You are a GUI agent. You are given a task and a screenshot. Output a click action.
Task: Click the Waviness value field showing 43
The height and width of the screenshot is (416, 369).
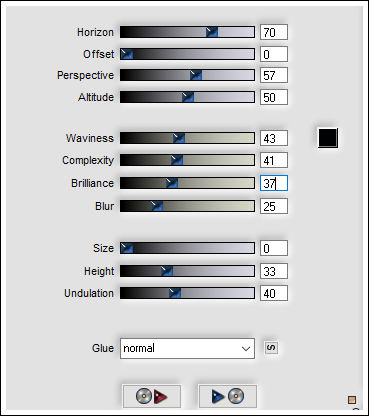(274, 138)
